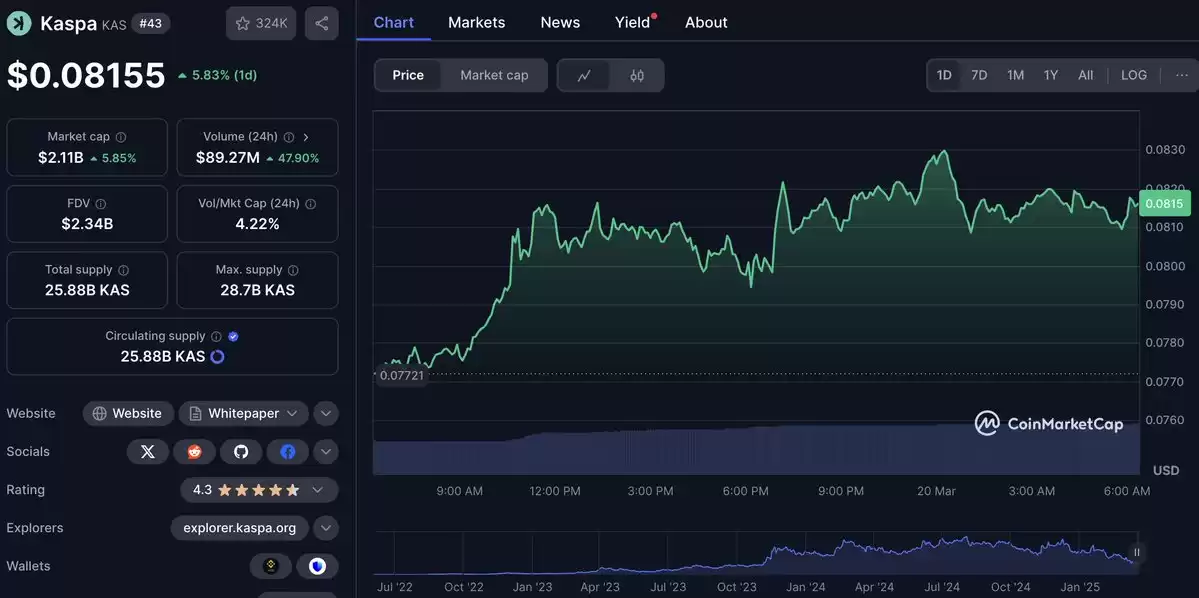Screen dimensions: 1199x598
Task: Open the Website link button
Action: [x=128, y=414]
